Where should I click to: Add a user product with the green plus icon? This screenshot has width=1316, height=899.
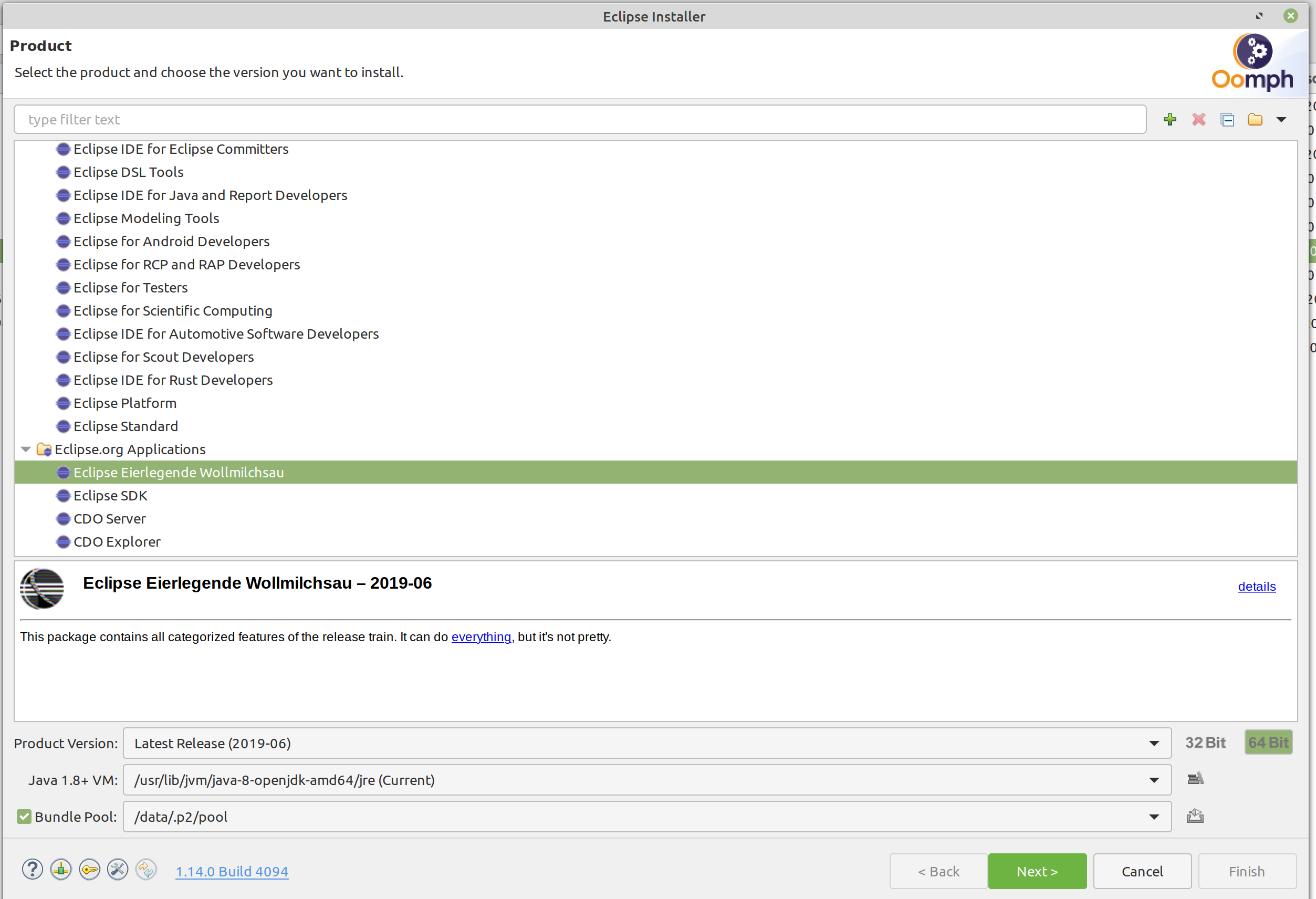tap(1170, 119)
